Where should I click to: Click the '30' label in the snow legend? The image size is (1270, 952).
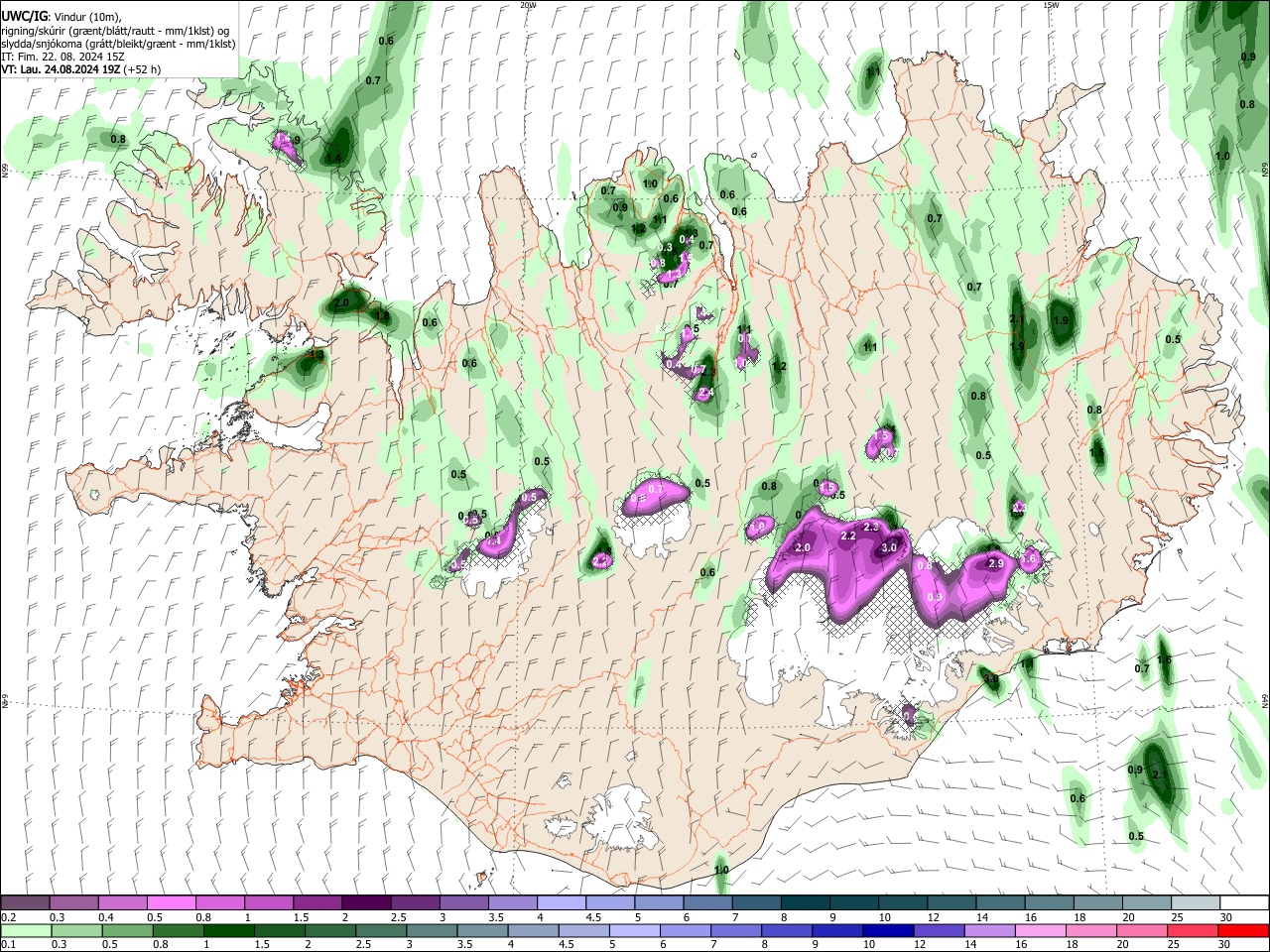coord(1226,917)
